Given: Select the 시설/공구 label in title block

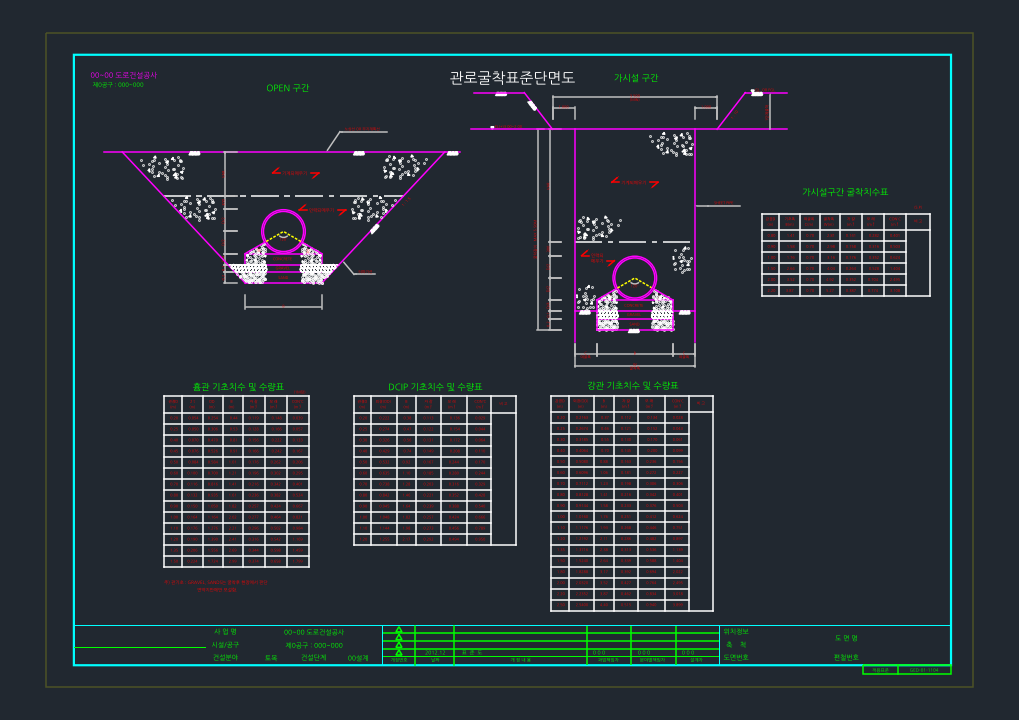Looking at the screenshot, I should (x=226, y=645).
